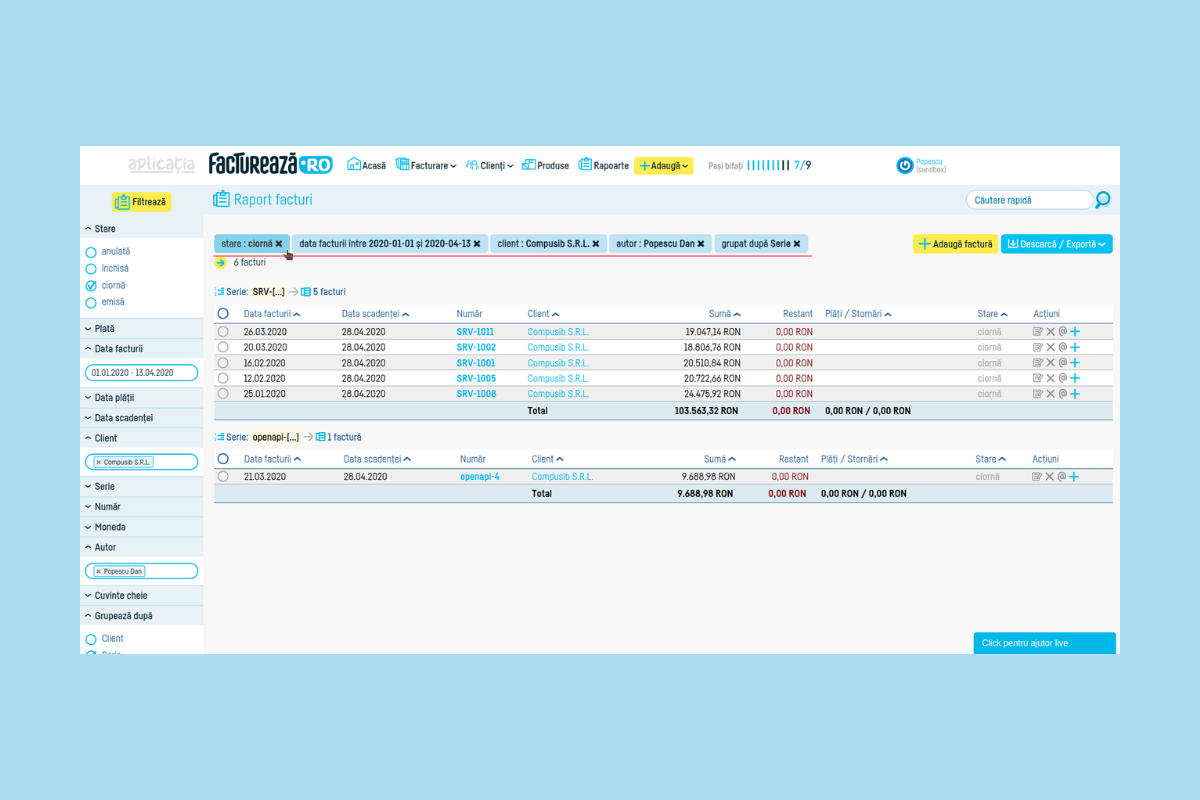This screenshot has height=800, width=1200.
Task: Expand the Data plății filter section
Action: [114, 398]
